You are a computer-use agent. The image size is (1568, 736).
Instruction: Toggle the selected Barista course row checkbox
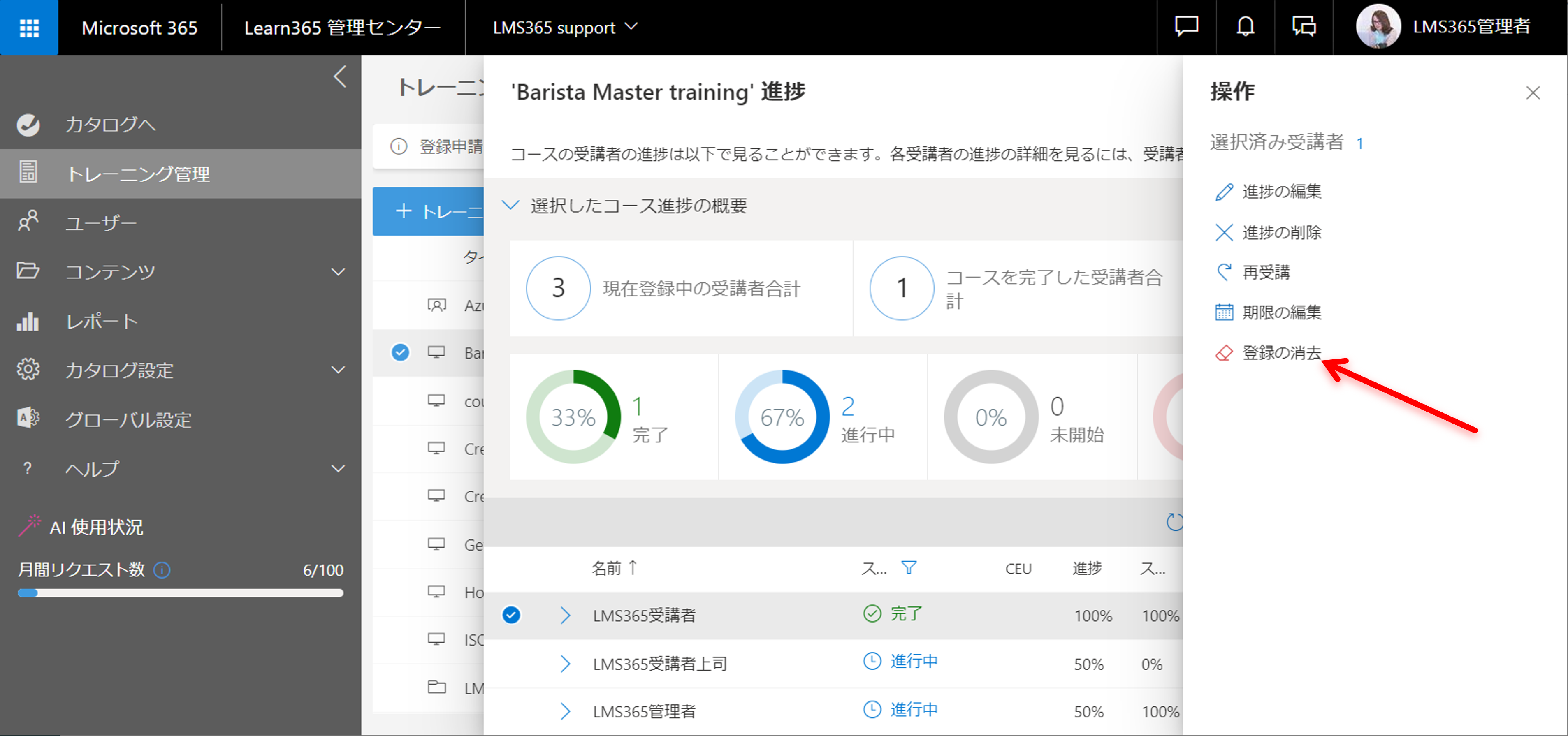400,353
